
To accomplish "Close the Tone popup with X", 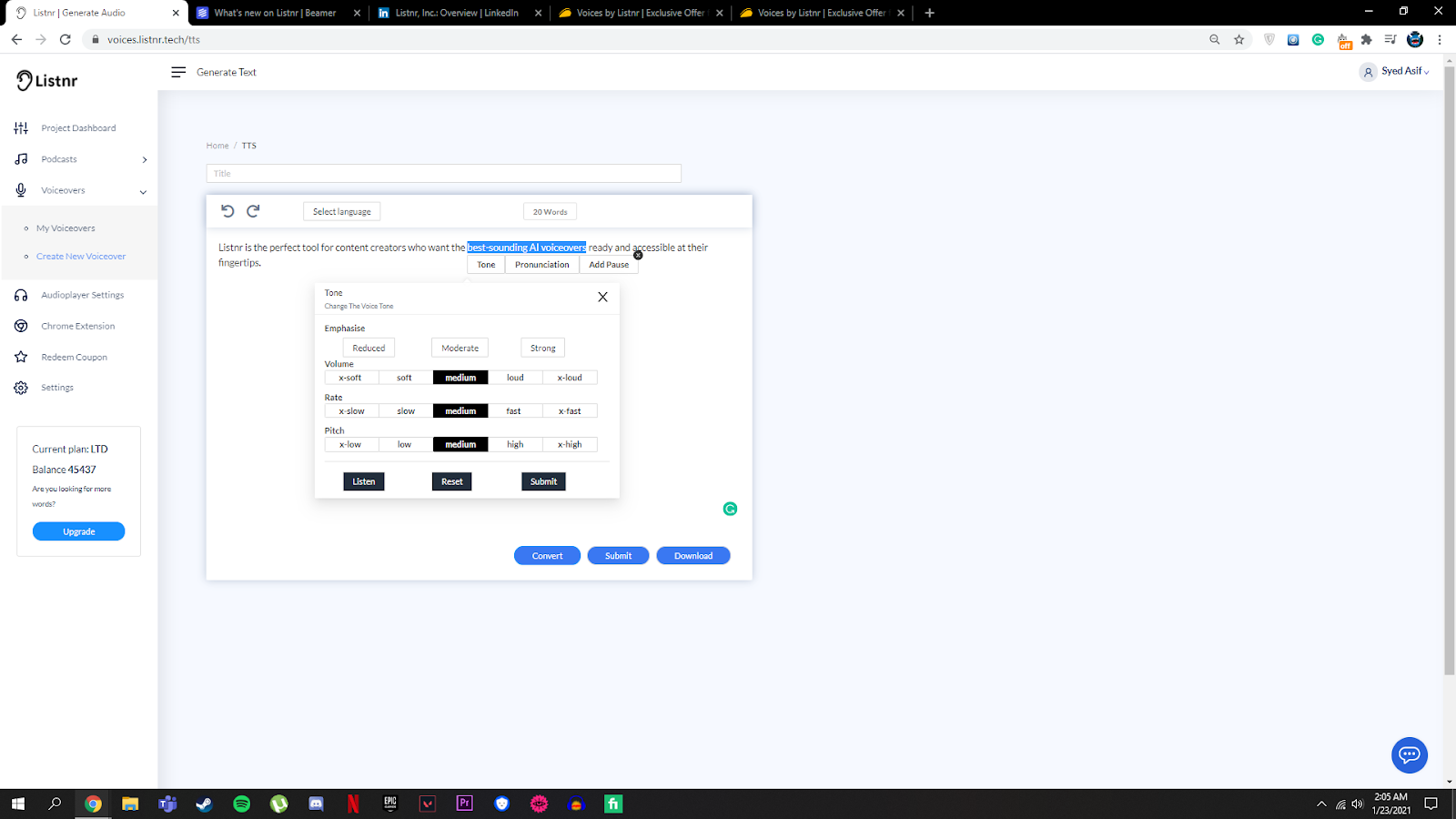I will pos(602,297).
